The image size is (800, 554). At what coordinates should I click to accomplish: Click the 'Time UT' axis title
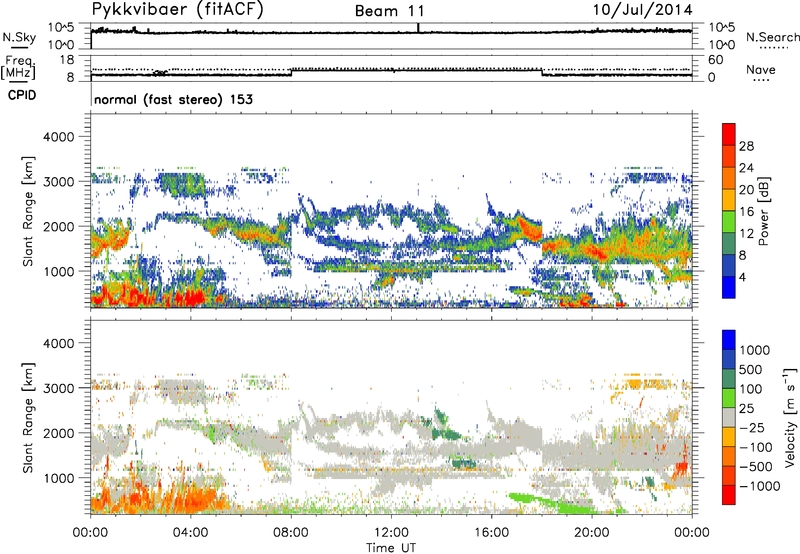[391, 547]
